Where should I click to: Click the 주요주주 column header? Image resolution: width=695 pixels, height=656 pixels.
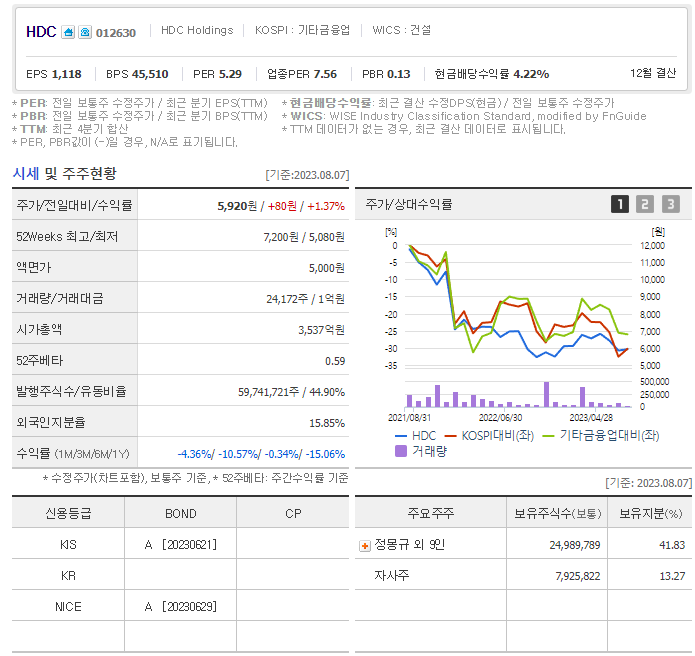(x=430, y=513)
